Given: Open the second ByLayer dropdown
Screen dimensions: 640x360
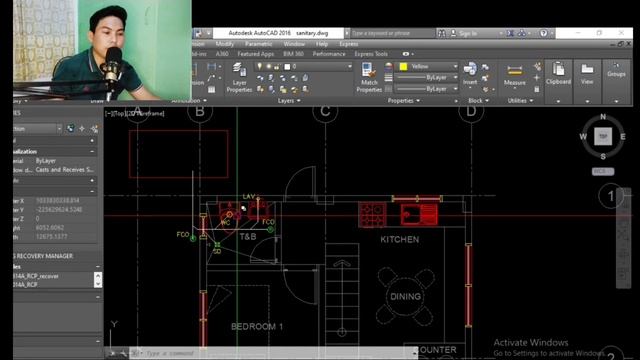Looking at the screenshot, I should click(455, 89).
